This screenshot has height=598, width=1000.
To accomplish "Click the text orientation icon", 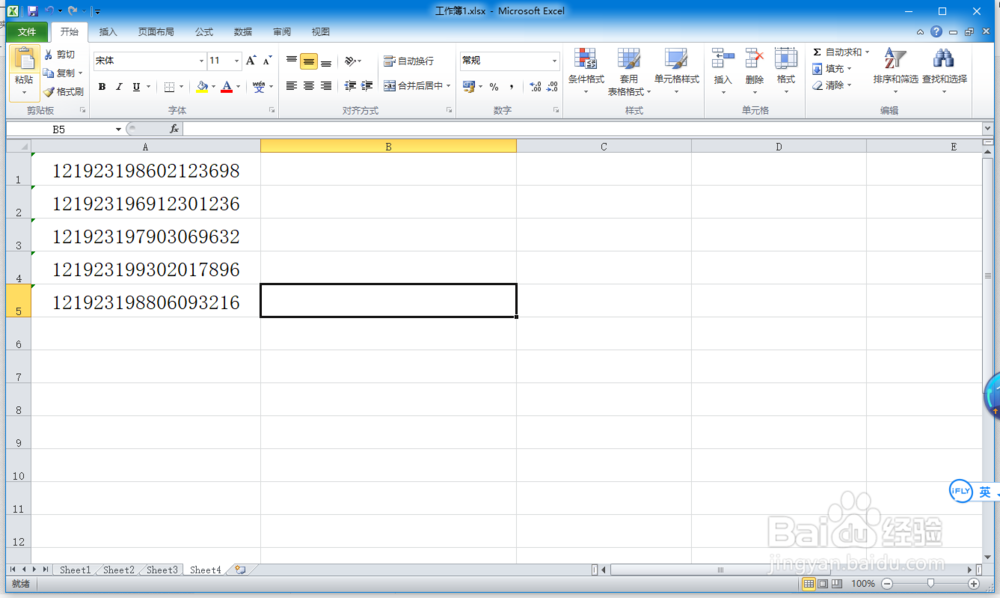I will 350,61.
